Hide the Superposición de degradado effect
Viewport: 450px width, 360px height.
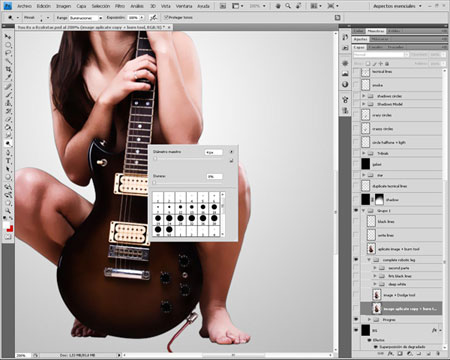coord(376,347)
